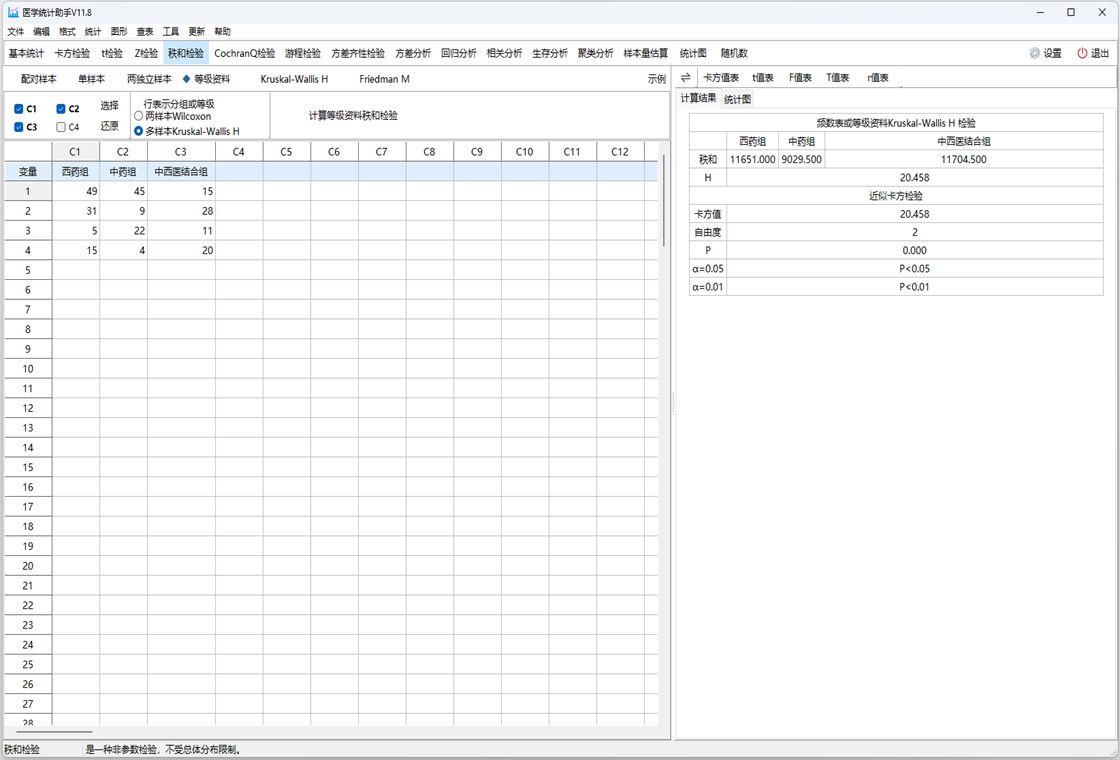Switch to 回归分析 tab
This screenshot has width=1120, height=760.
[x=459, y=54]
